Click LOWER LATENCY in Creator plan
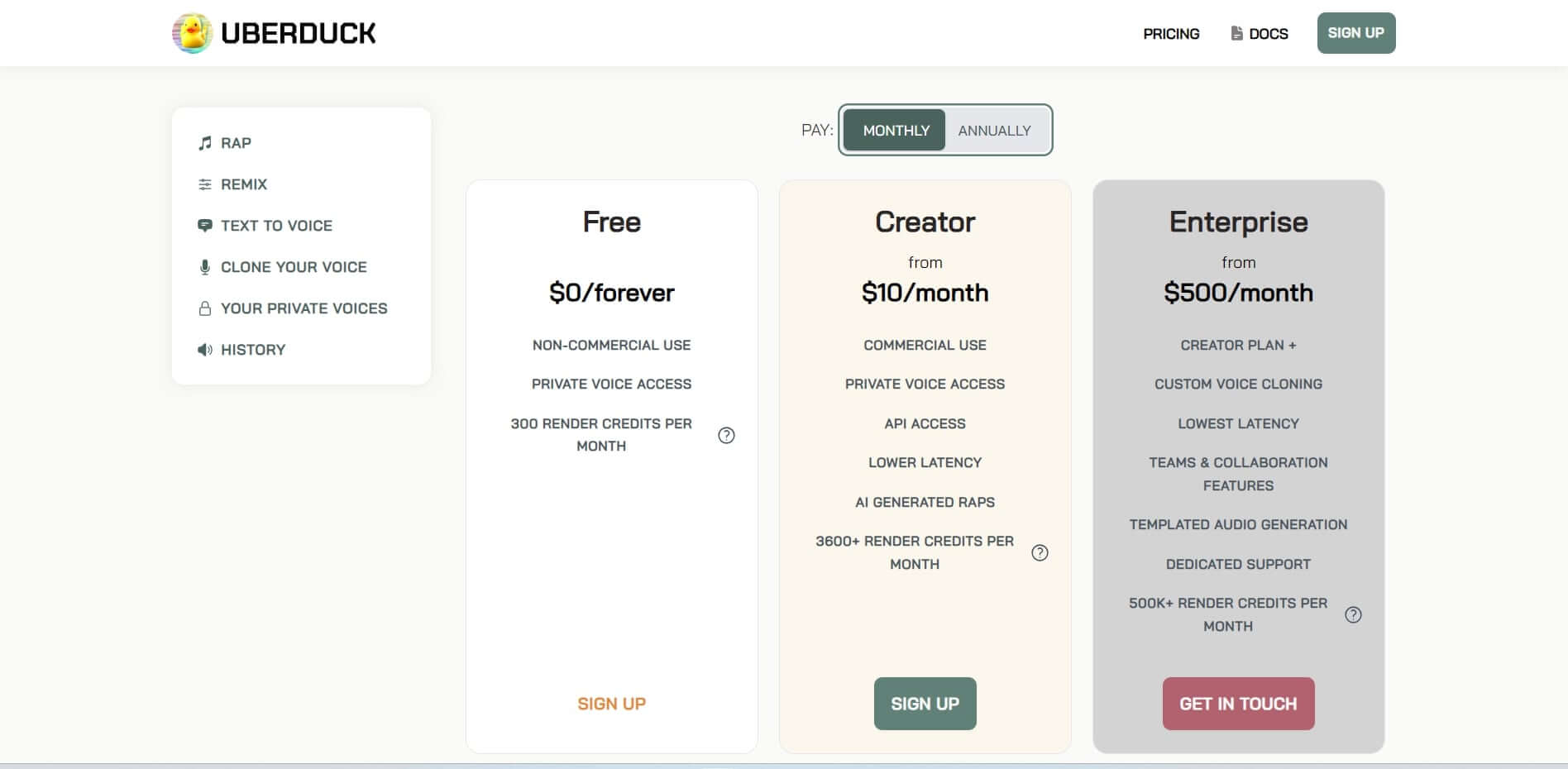 click(x=925, y=462)
